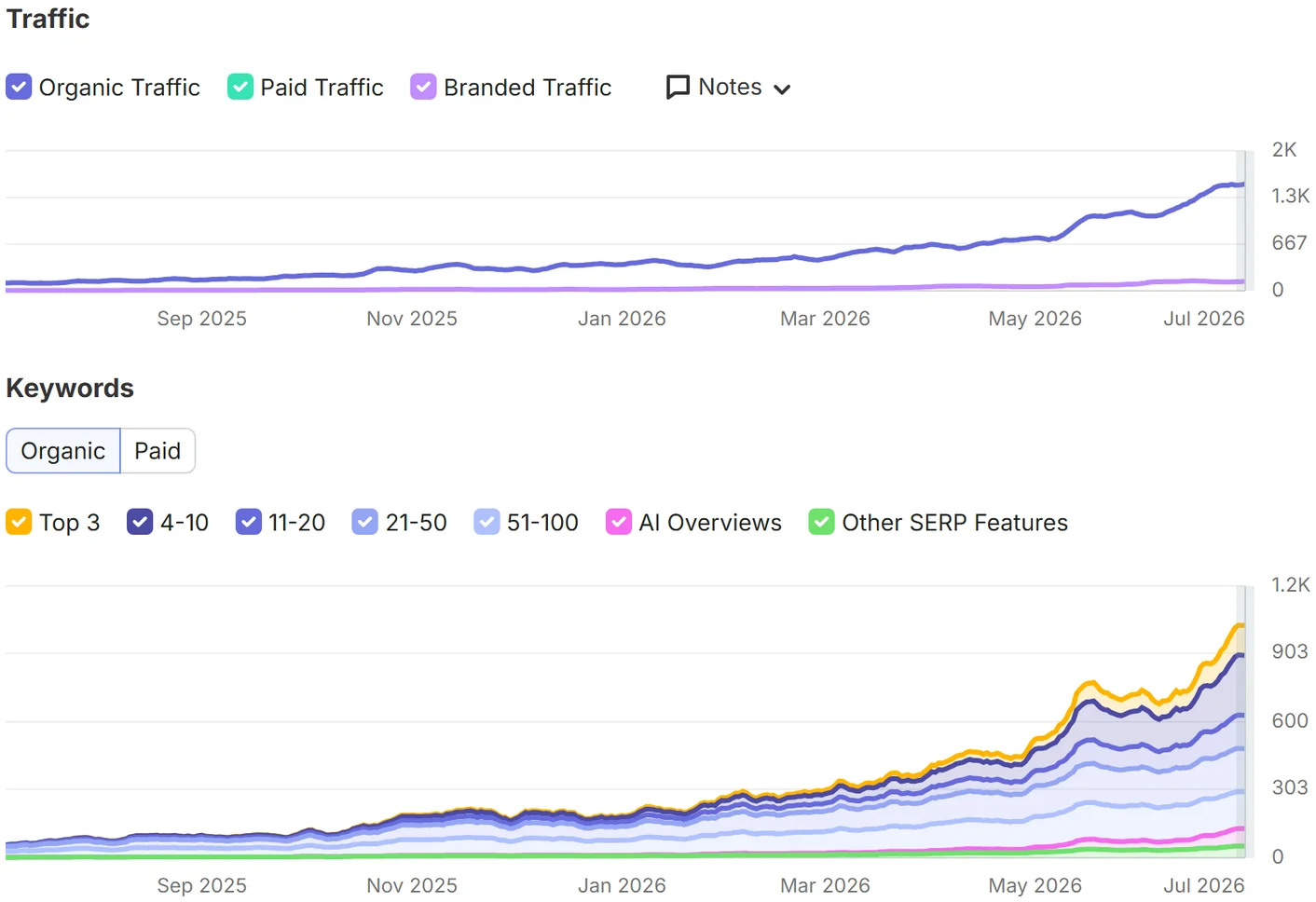
Task: Expand the Notes dropdown chevron
Action: pyautogui.click(x=782, y=89)
